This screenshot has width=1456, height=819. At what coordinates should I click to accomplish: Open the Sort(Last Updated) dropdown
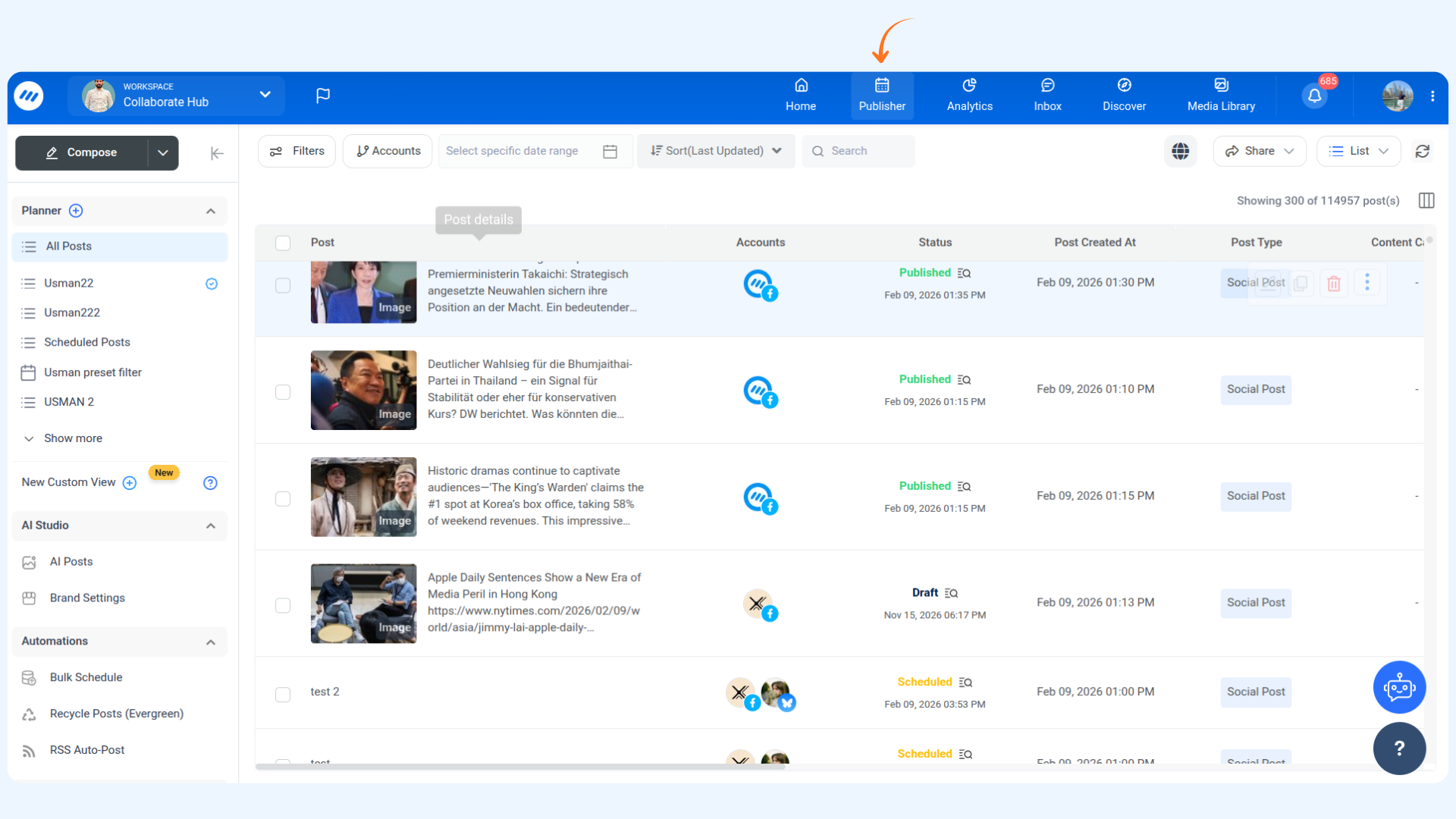[x=715, y=151]
